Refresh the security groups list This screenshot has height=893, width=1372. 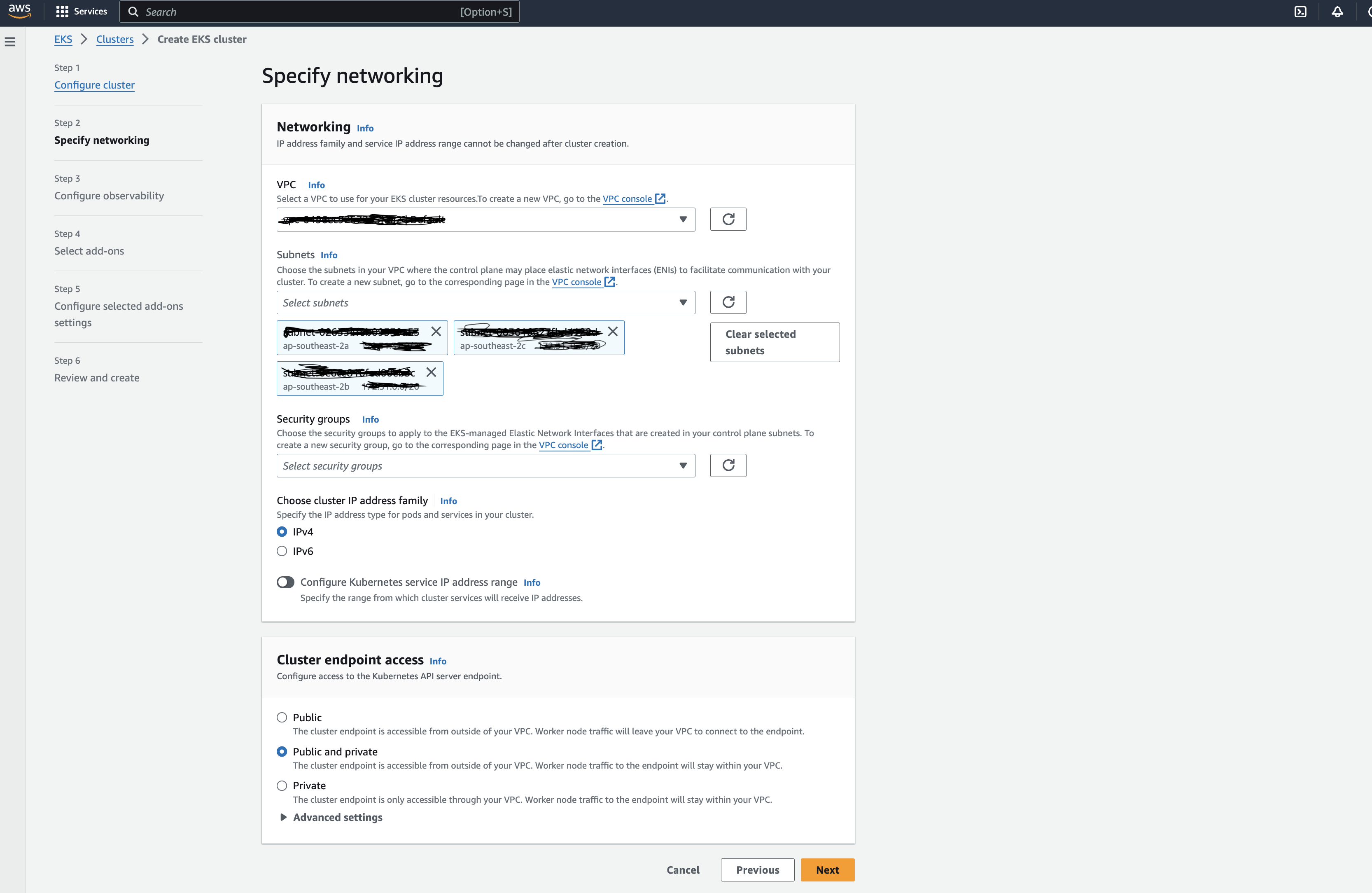[728, 465]
